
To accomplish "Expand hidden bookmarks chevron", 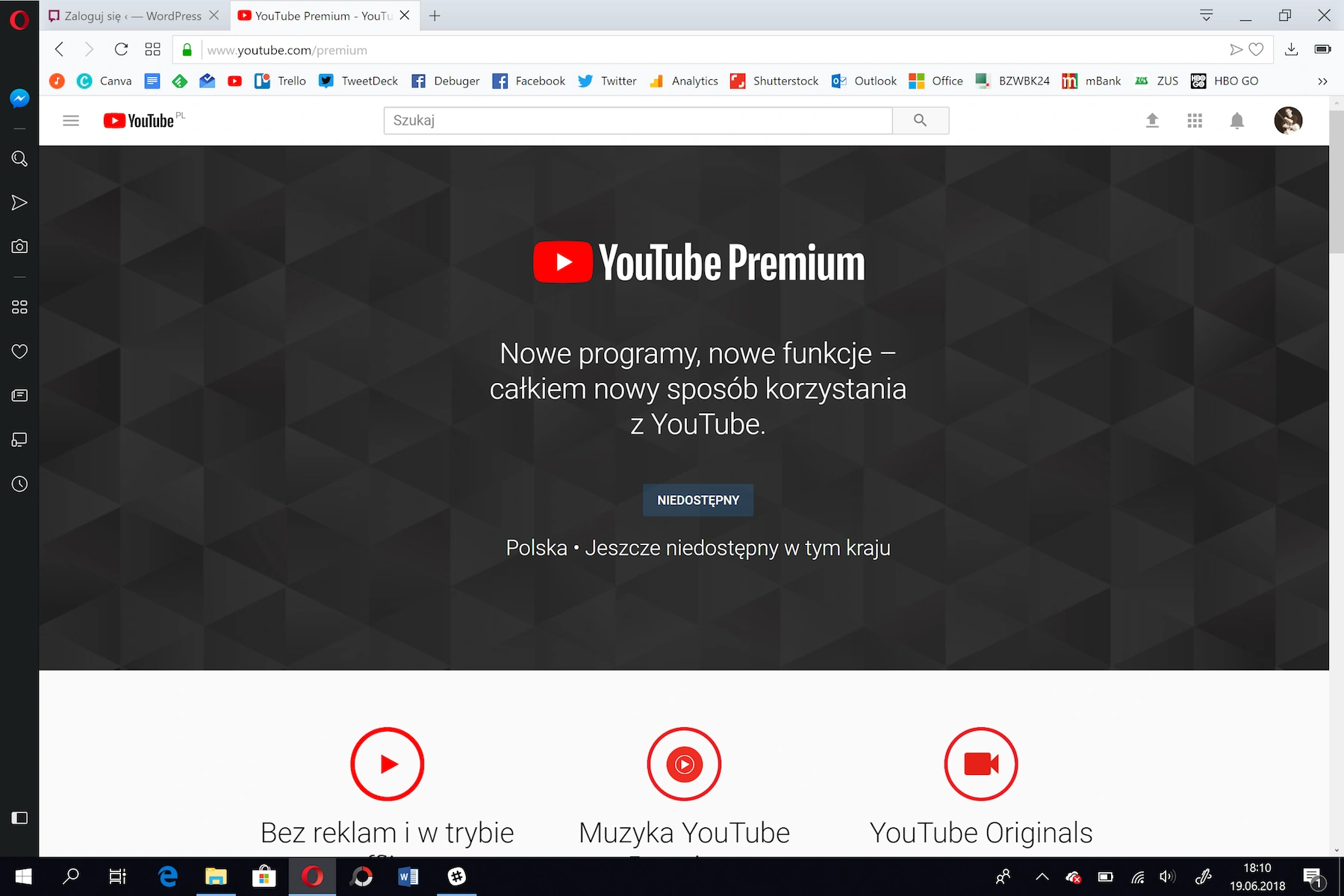I will click(1322, 81).
